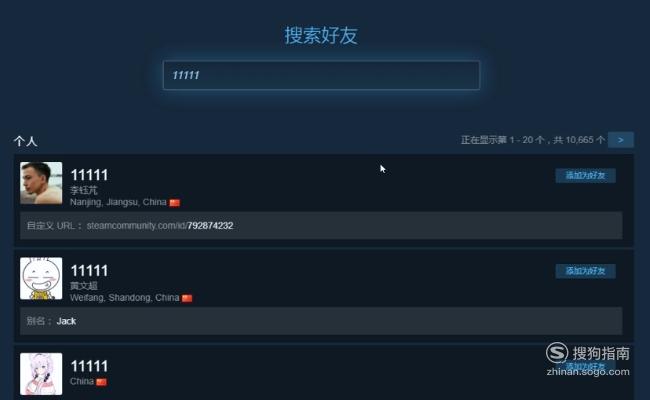
Task: Click the friend search input field
Action: [321, 75]
